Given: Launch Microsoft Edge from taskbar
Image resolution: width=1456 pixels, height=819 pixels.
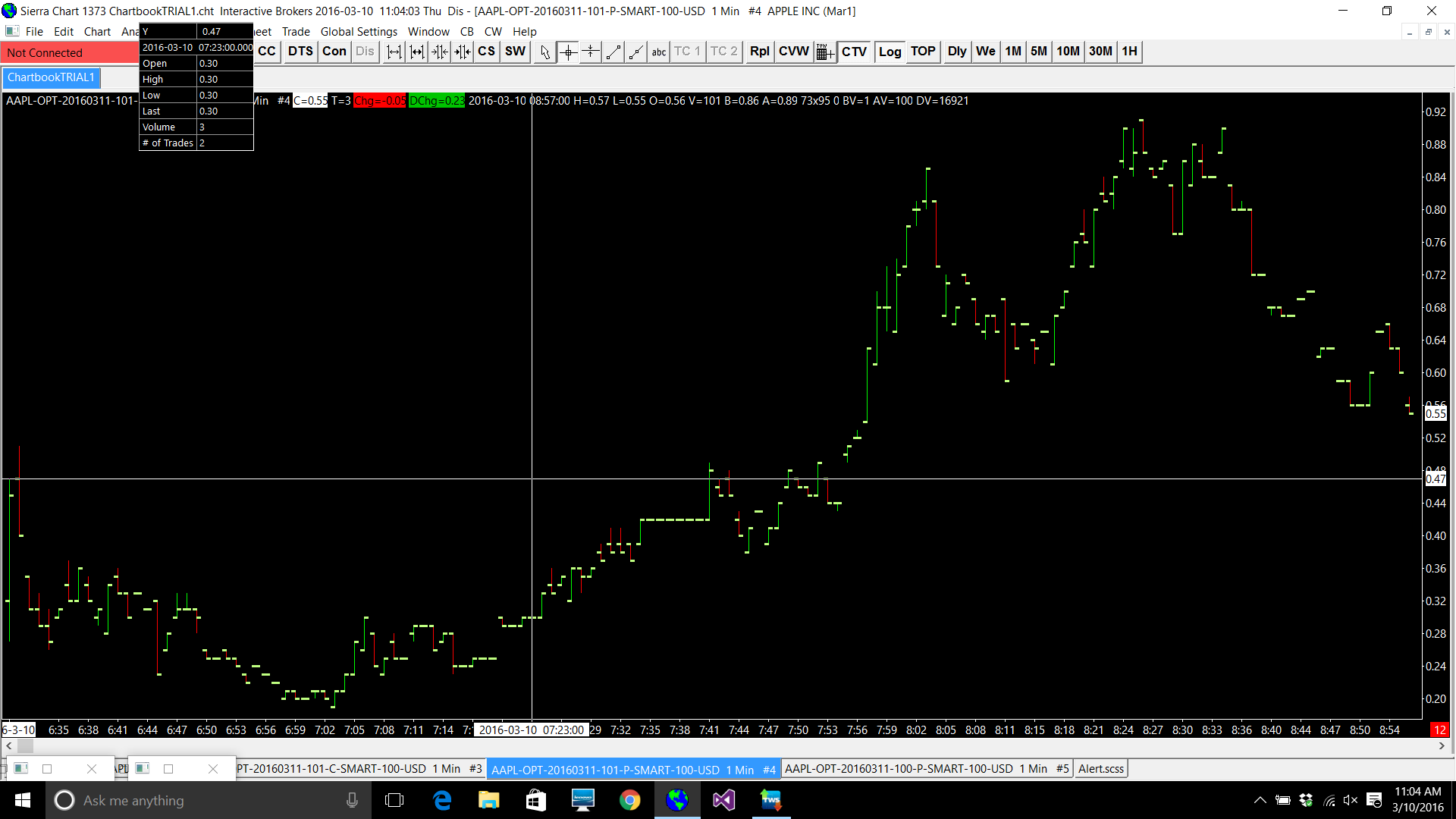Looking at the screenshot, I should click(x=442, y=800).
